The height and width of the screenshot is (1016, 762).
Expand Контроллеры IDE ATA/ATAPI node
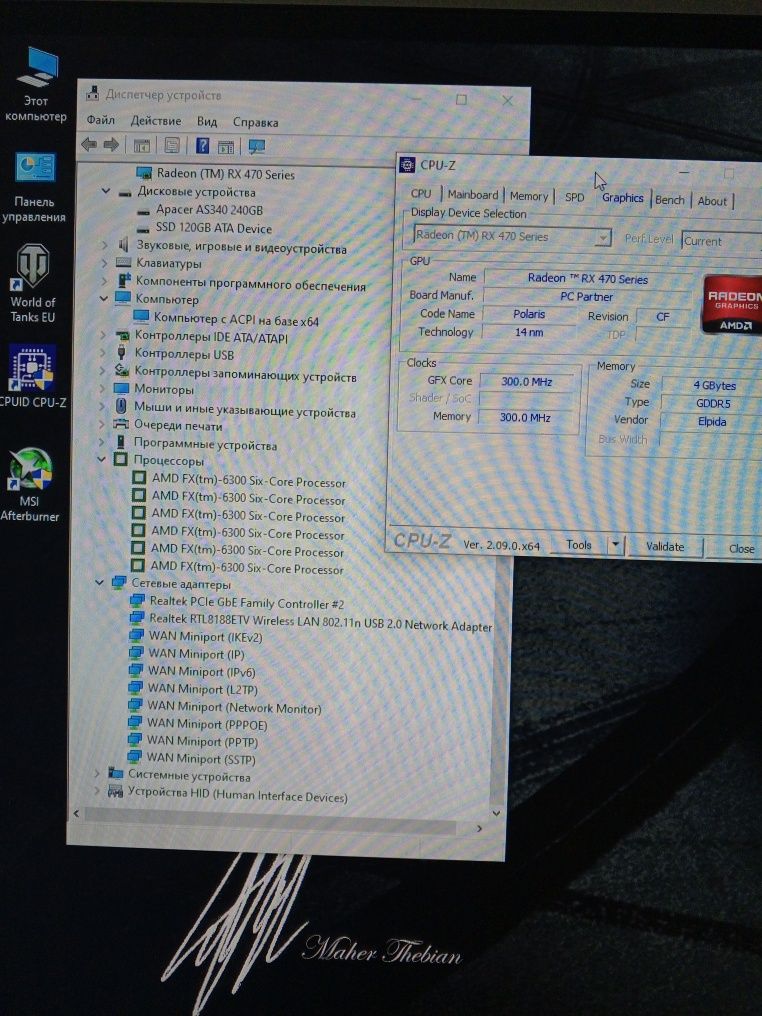click(x=102, y=335)
